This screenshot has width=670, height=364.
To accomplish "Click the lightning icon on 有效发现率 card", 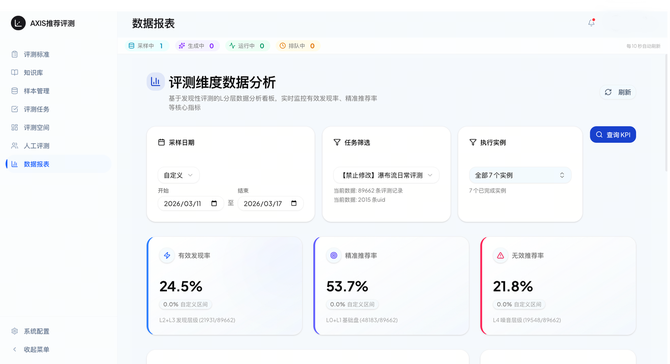I will (167, 255).
